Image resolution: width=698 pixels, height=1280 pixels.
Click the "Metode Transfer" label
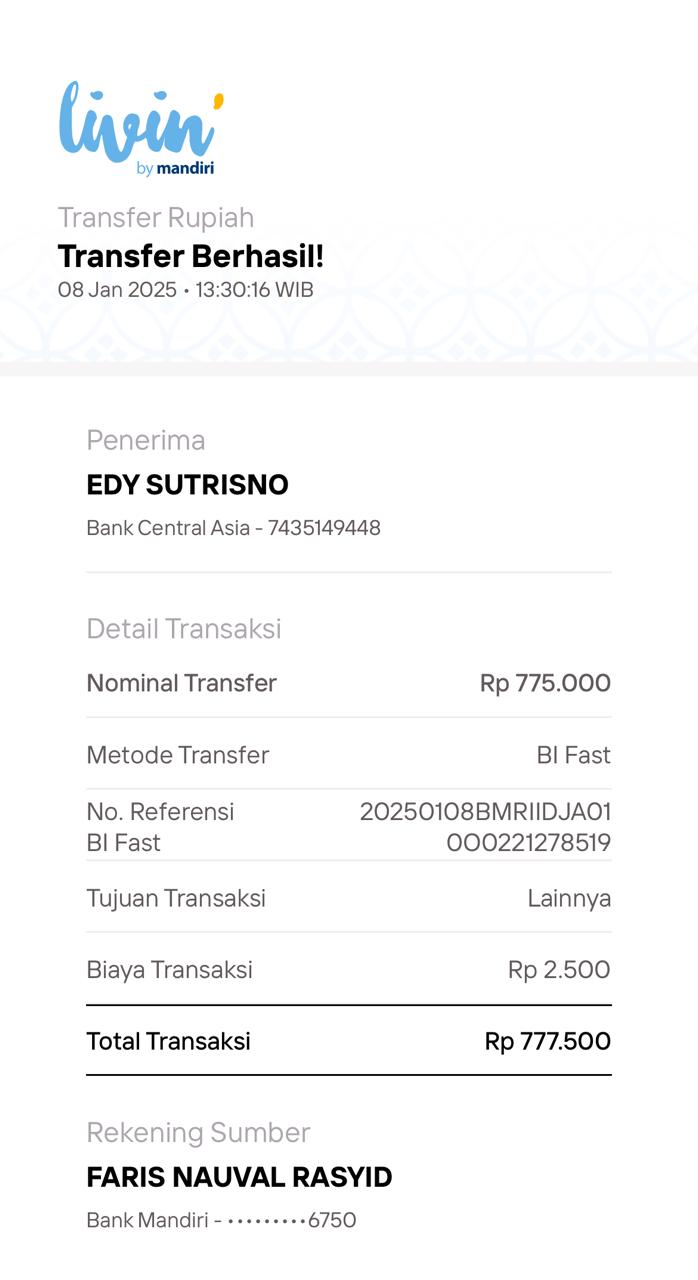[177, 755]
